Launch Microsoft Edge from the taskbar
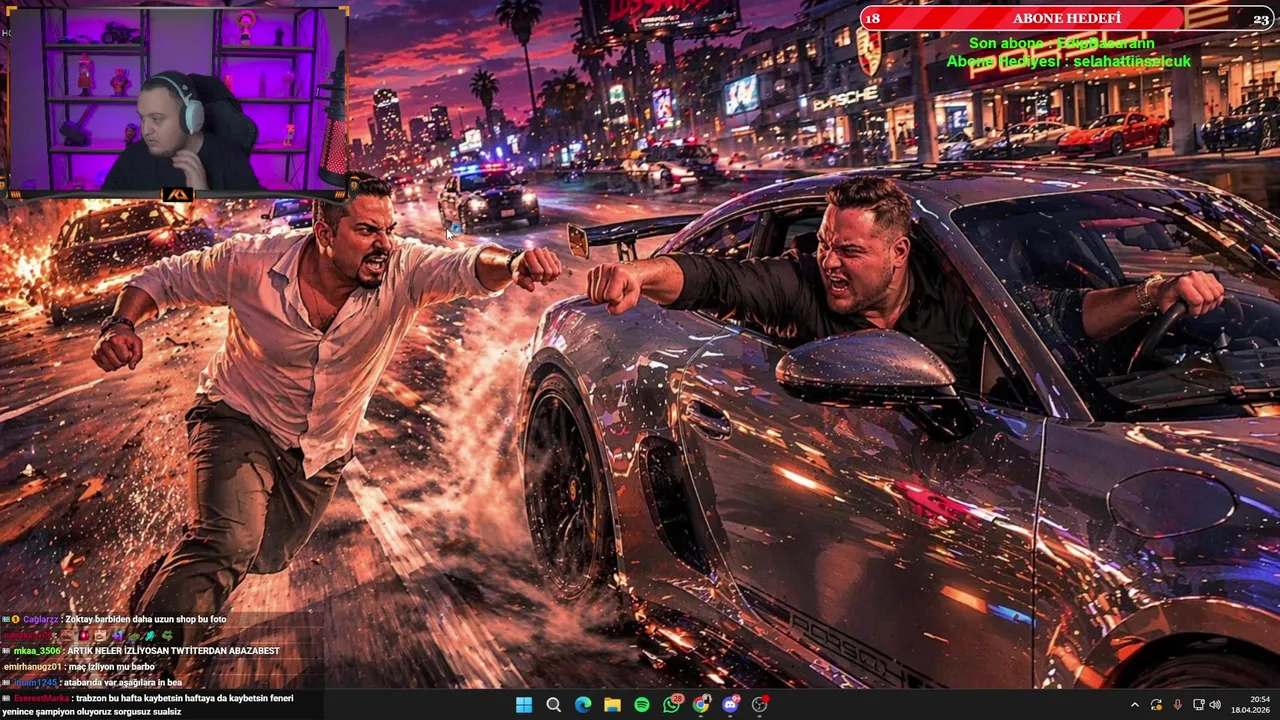The width and height of the screenshot is (1280, 720). tap(583, 705)
